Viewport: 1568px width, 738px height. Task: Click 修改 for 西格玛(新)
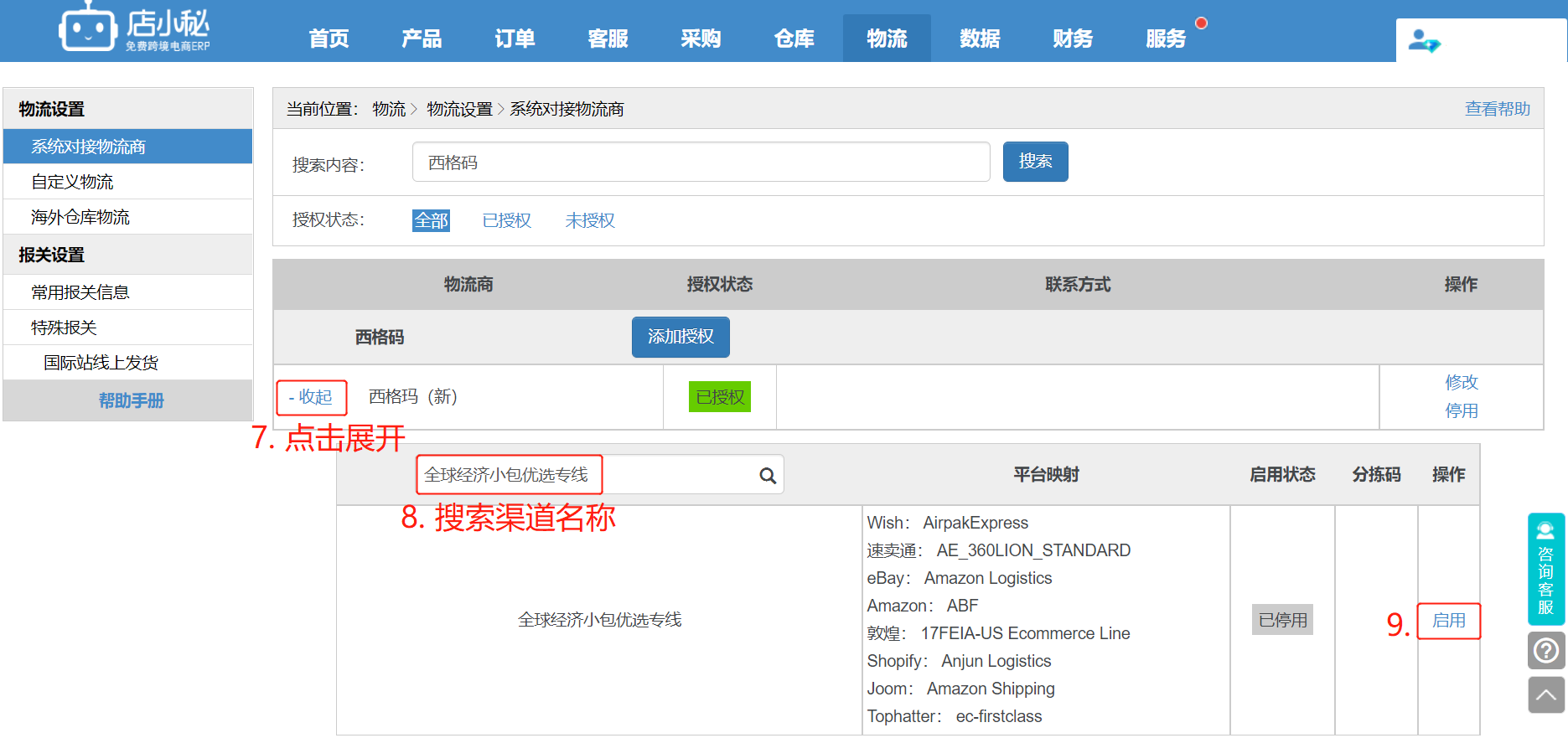(1462, 382)
